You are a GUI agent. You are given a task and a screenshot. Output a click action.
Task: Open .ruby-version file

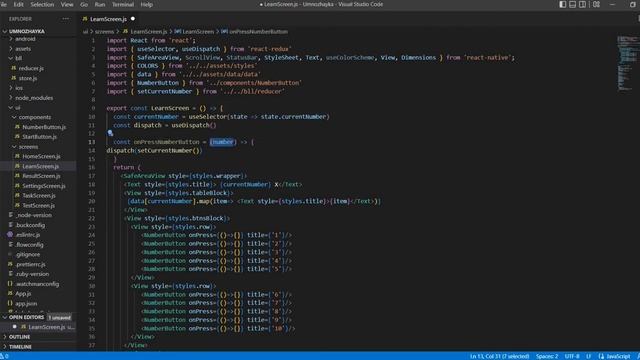38,274
